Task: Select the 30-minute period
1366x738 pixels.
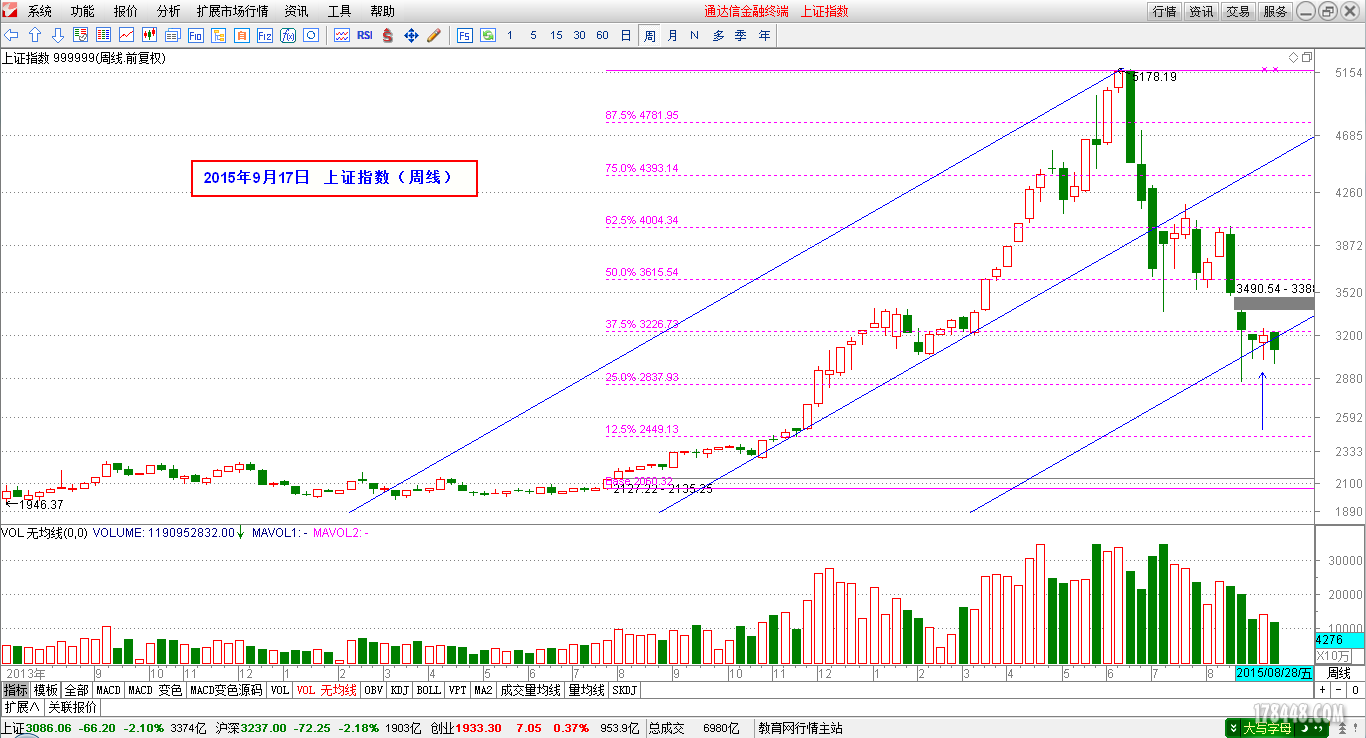Action: [x=579, y=35]
